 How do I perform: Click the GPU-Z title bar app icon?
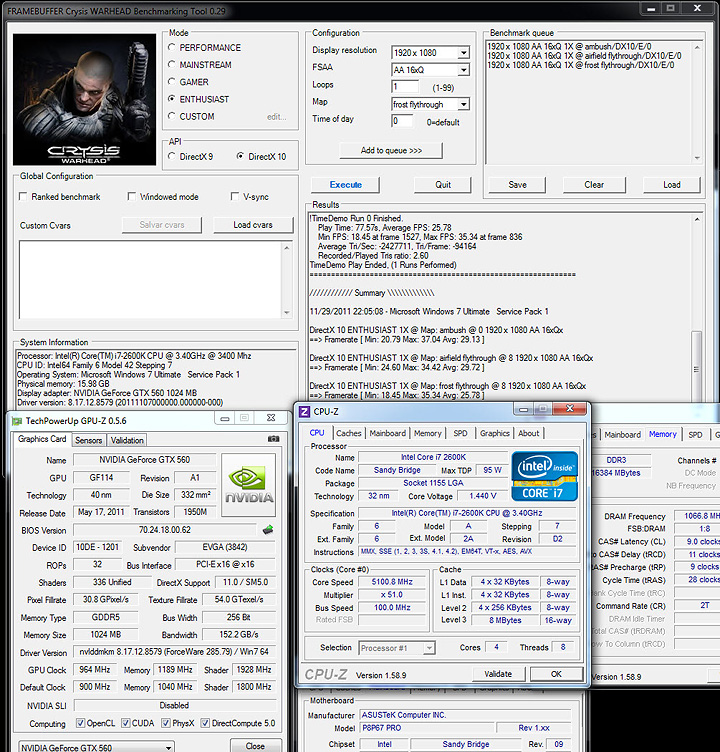coord(17,421)
